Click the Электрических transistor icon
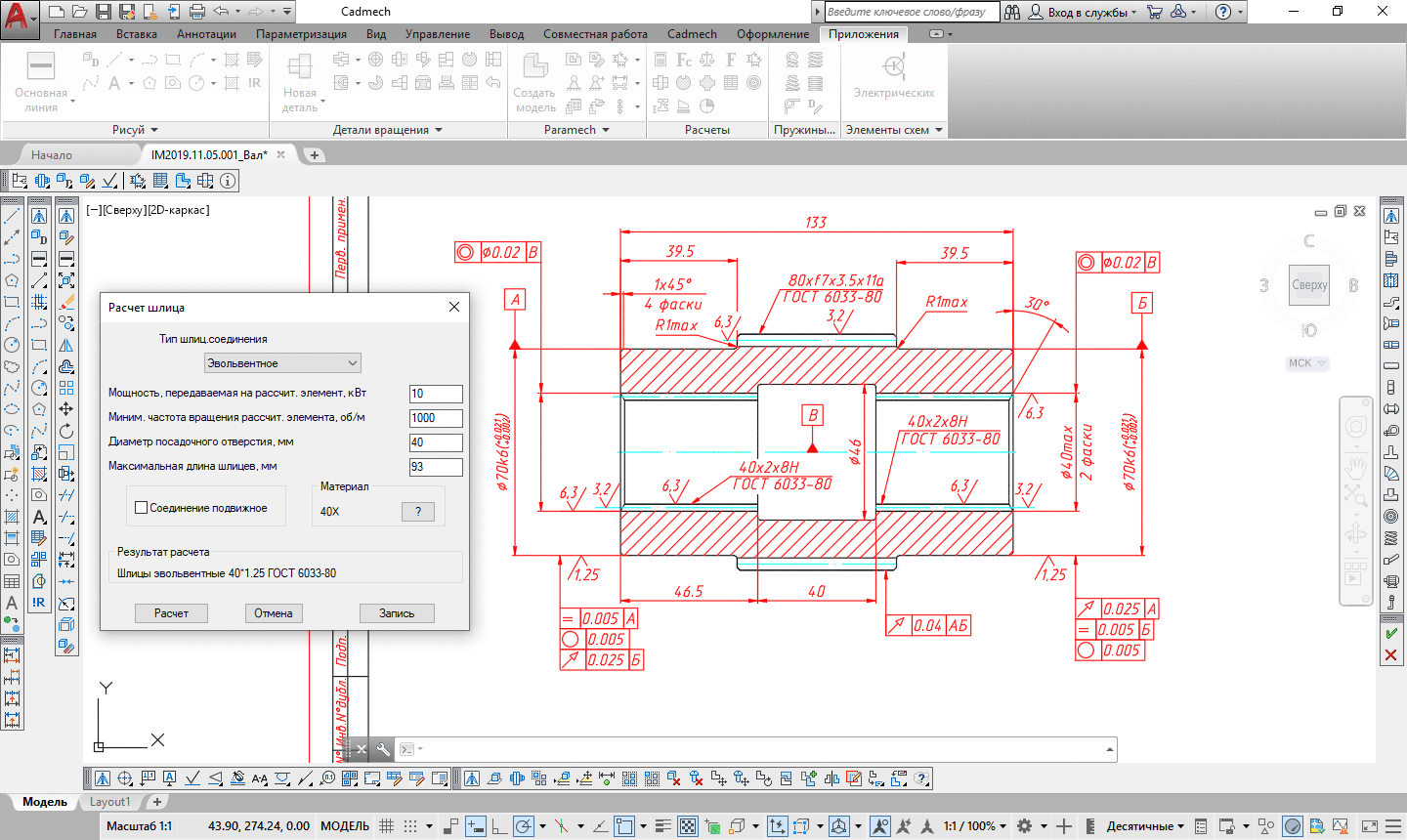This screenshot has width=1407, height=840. coord(893,66)
